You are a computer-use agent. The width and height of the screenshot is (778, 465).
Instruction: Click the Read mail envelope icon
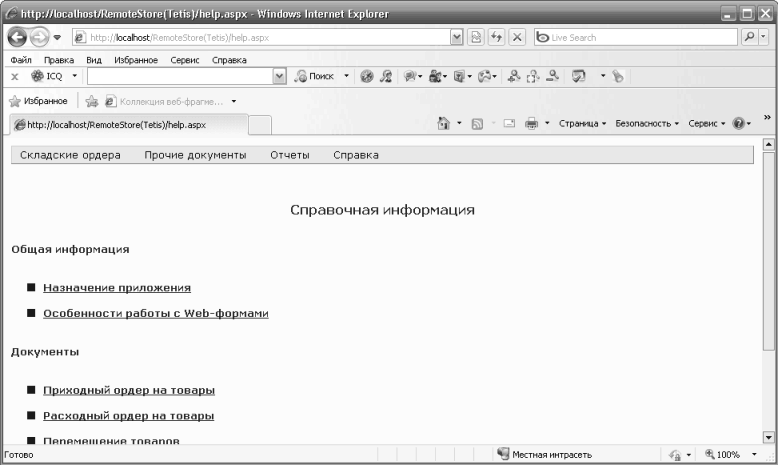click(509, 123)
